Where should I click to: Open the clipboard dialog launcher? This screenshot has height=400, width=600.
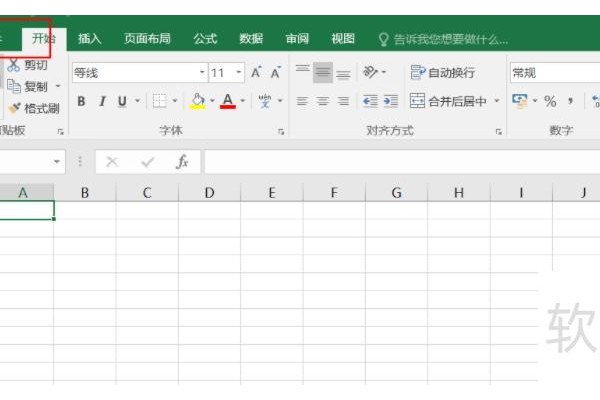coord(60,132)
